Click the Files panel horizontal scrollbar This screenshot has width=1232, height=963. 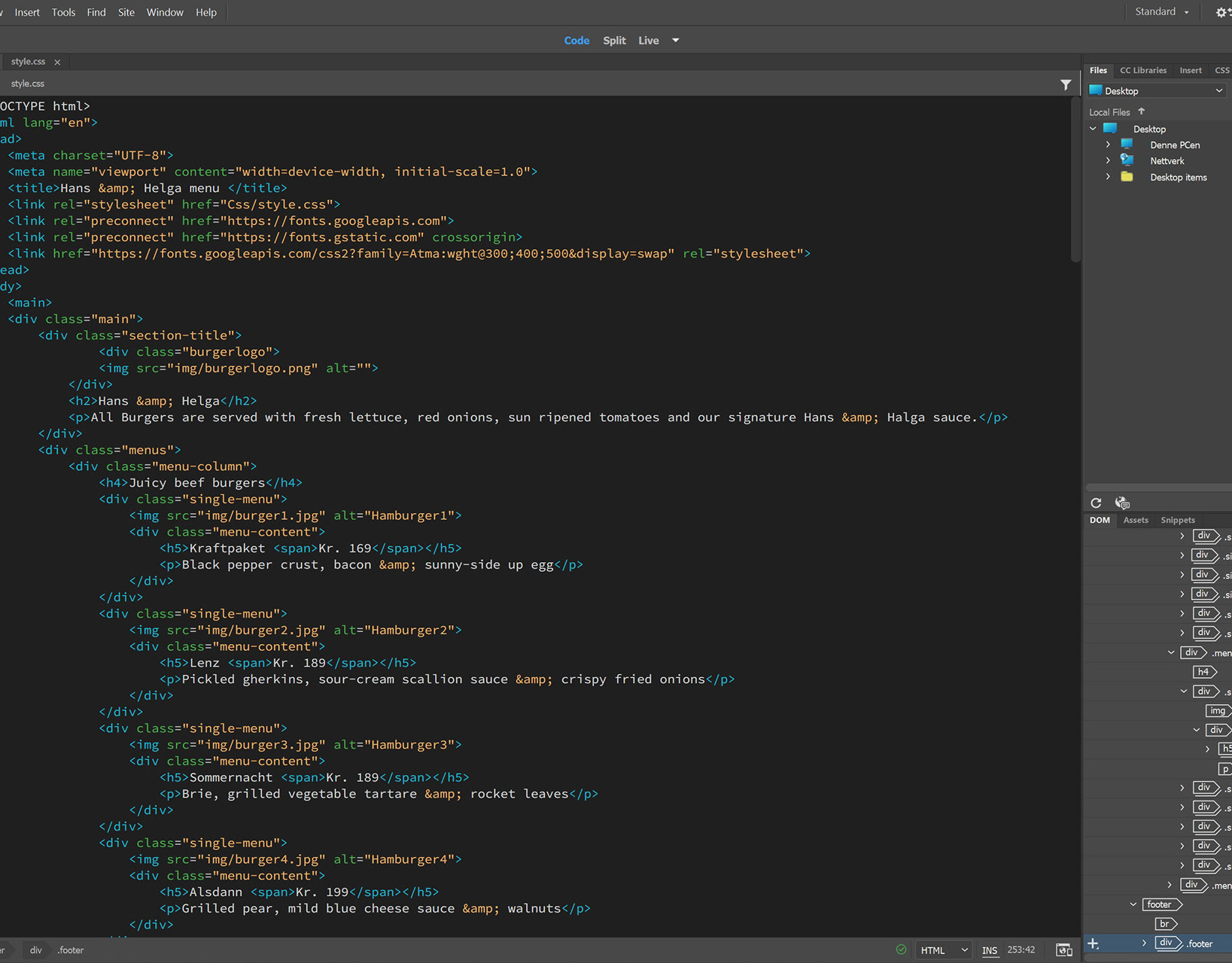1157,488
